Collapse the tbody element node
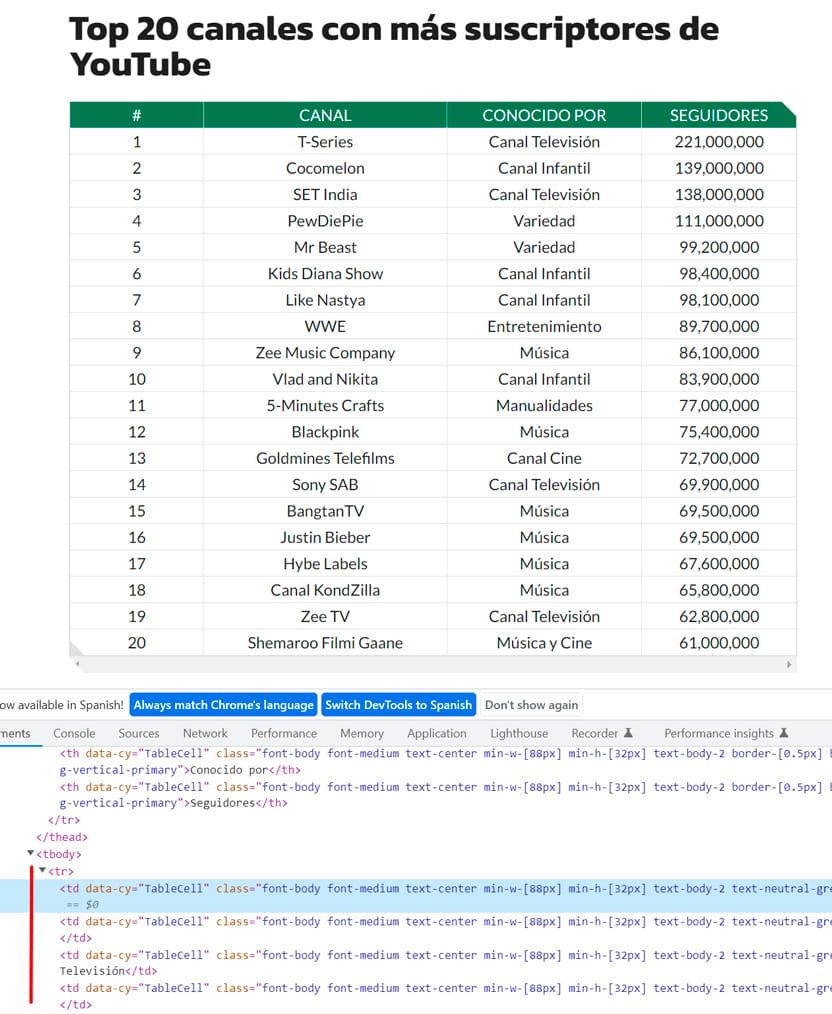 click(30, 854)
